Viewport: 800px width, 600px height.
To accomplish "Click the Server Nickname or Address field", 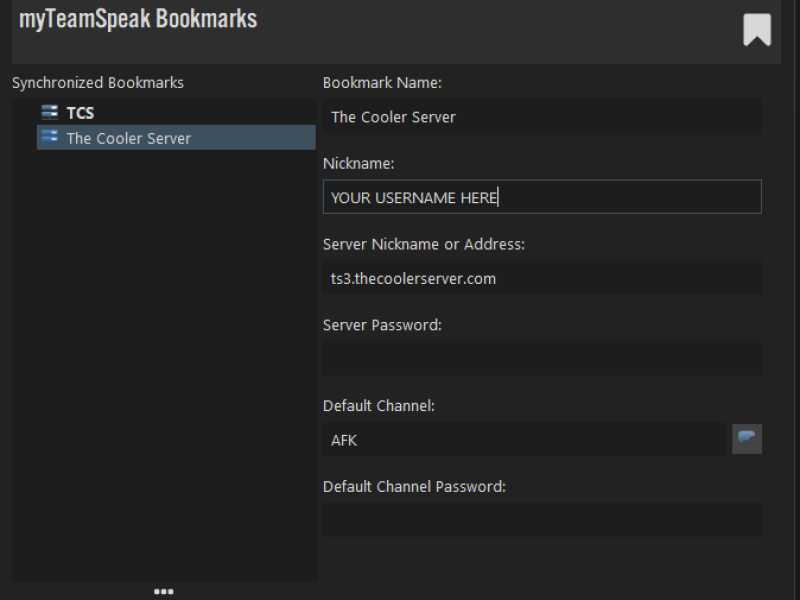I will point(542,278).
